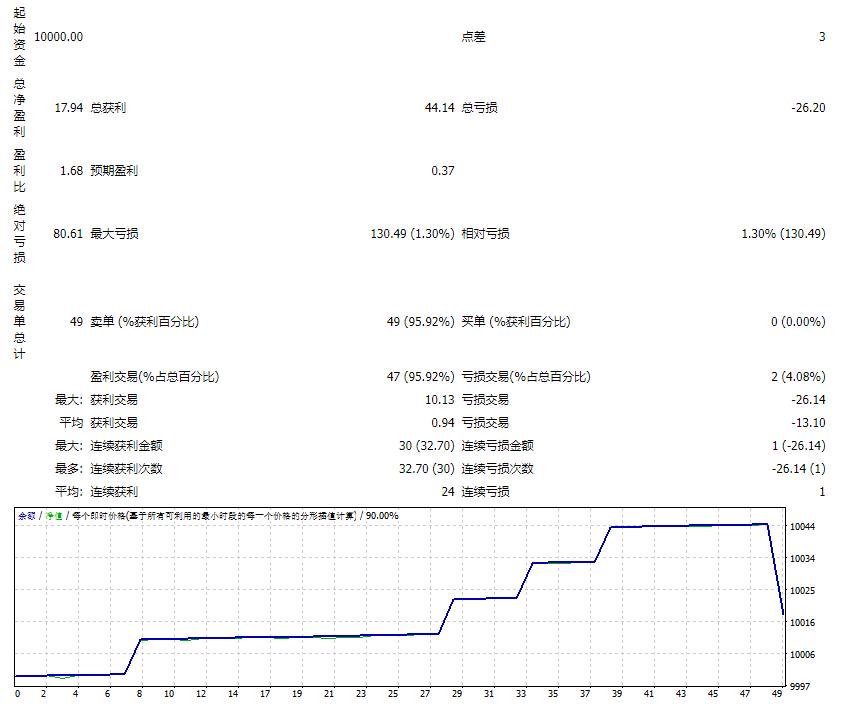The width and height of the screenshot is (846, 707).
Task: Click the 买单 value 0 (0.00%)
Action: 797,322
